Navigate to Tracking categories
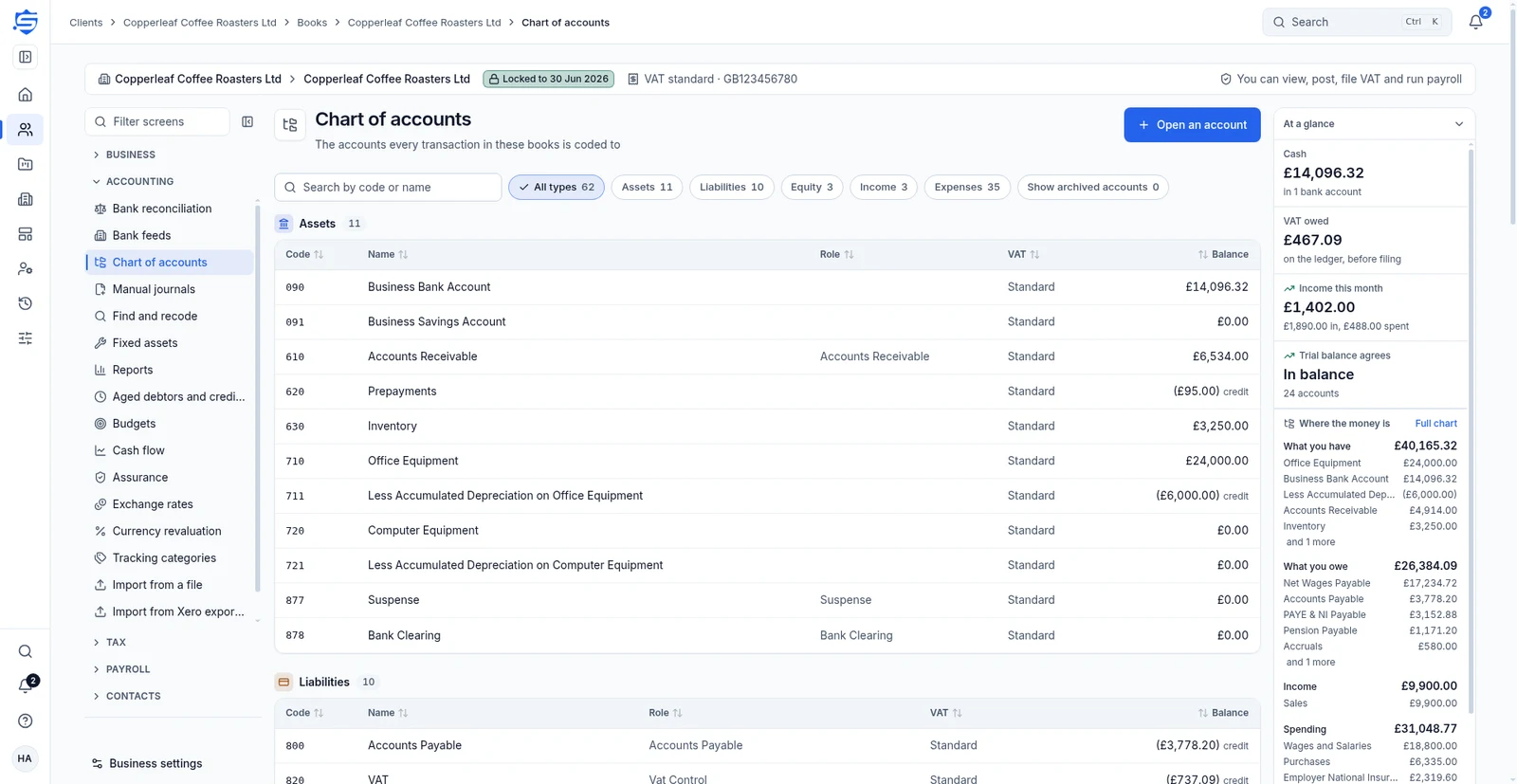Screen dimensions: 1517x784 (170, 558)
